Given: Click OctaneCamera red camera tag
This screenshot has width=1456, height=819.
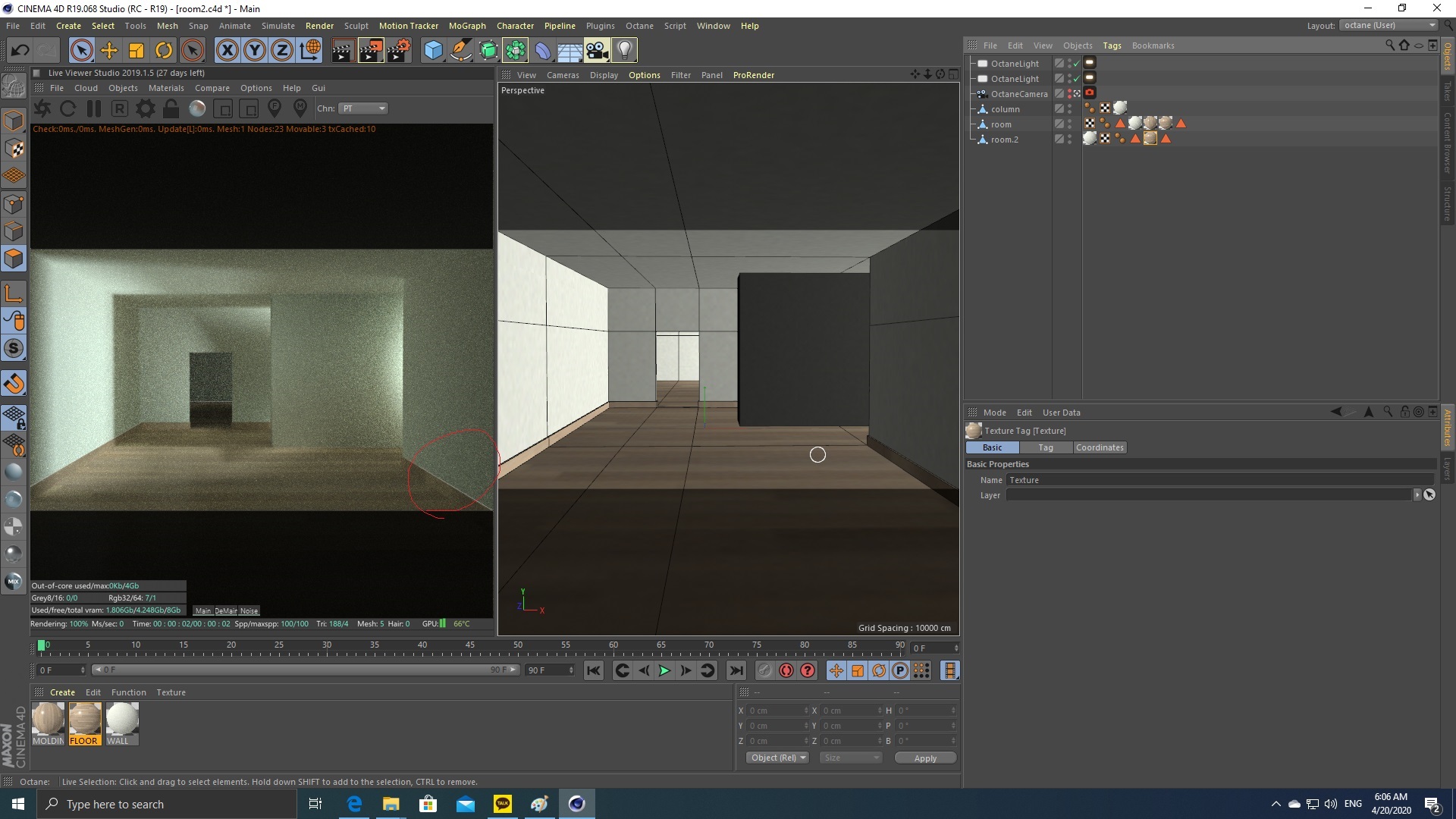Looking at the screenshot, I should tap(1090, 93).
